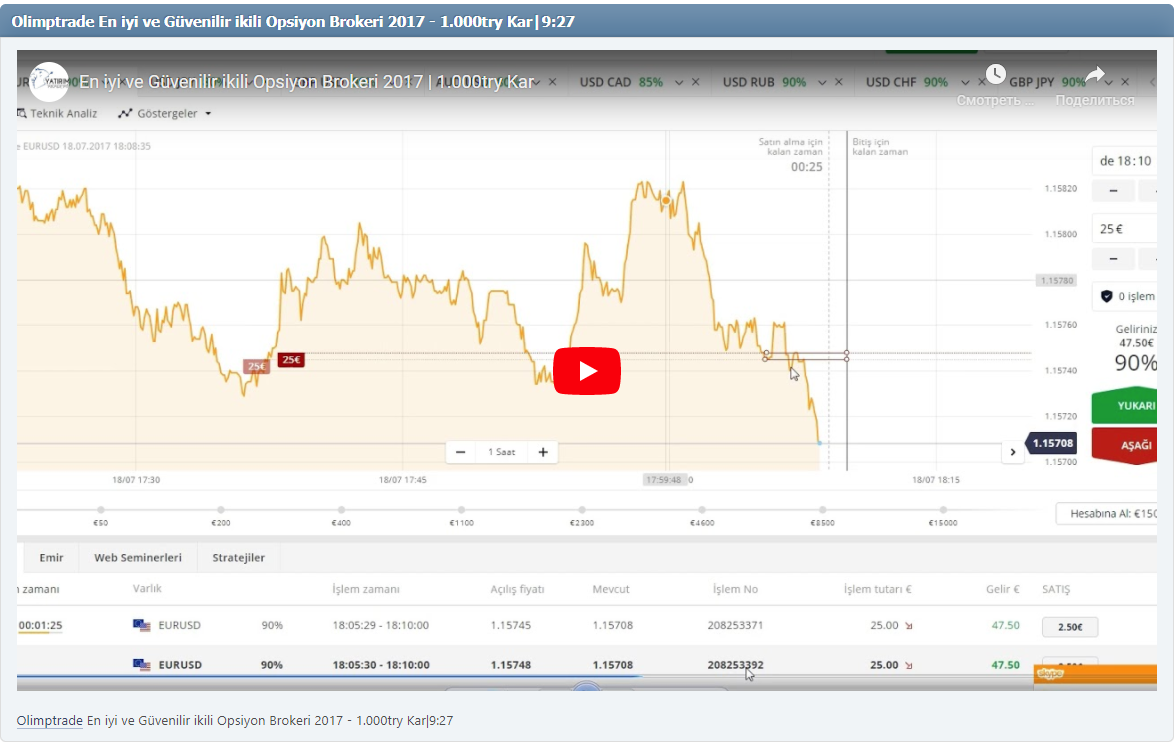1174x747 pixels.
Task: Expand the Göstergeler dropdown menu
Action: click(x=207, y=113)
